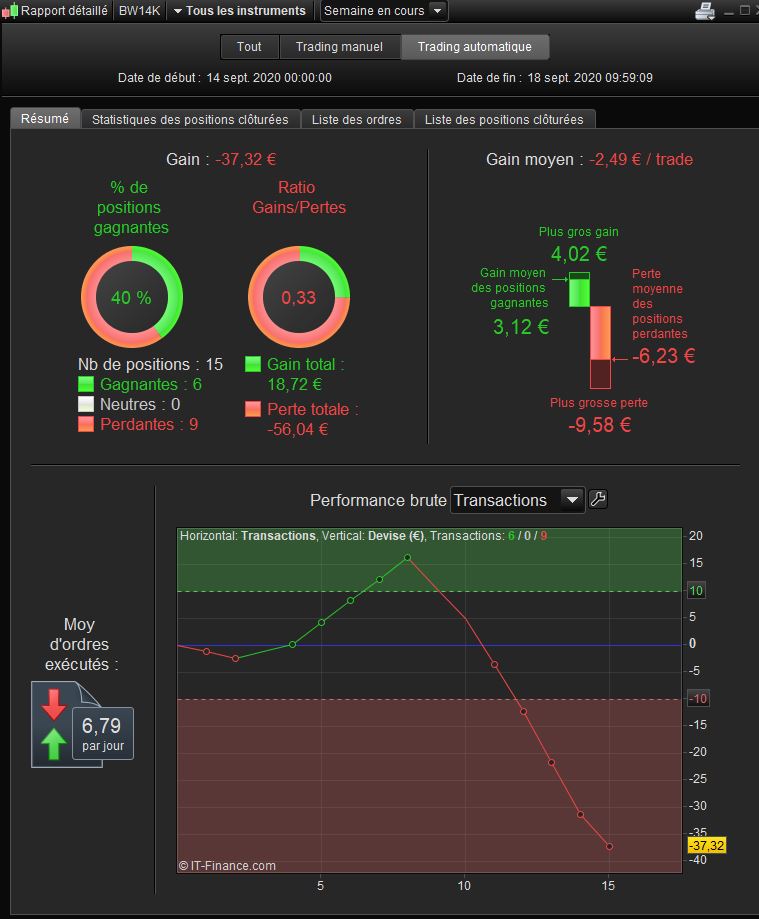Click the peak point on performance curve
The width and height of the screenshot is (759, 919).
[x=407, y=557]
